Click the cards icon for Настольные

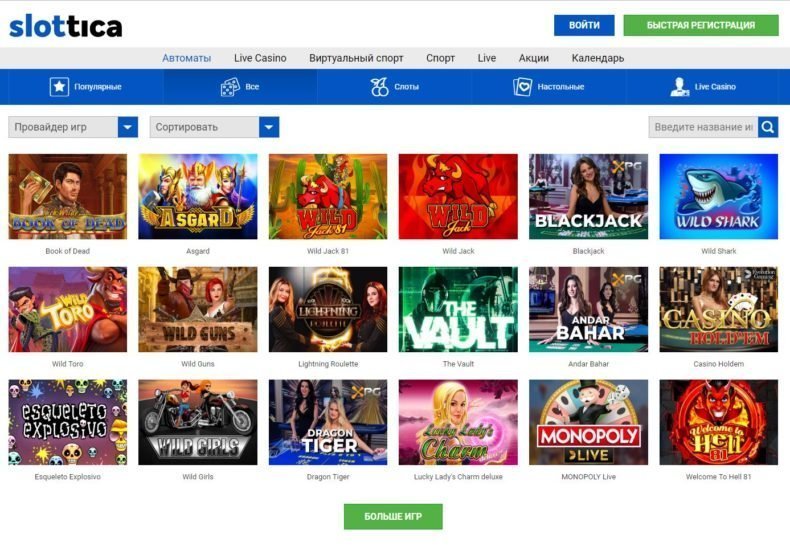pos(523,87)
